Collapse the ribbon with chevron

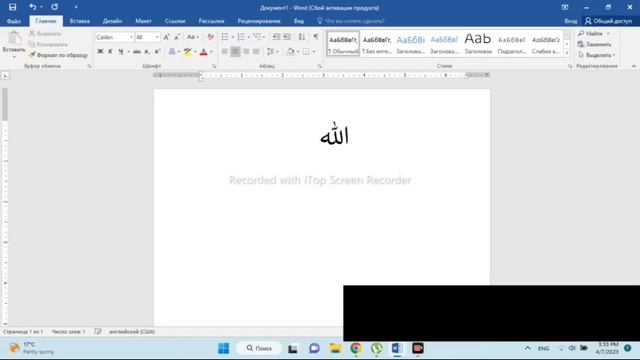(x=634, y=66)
